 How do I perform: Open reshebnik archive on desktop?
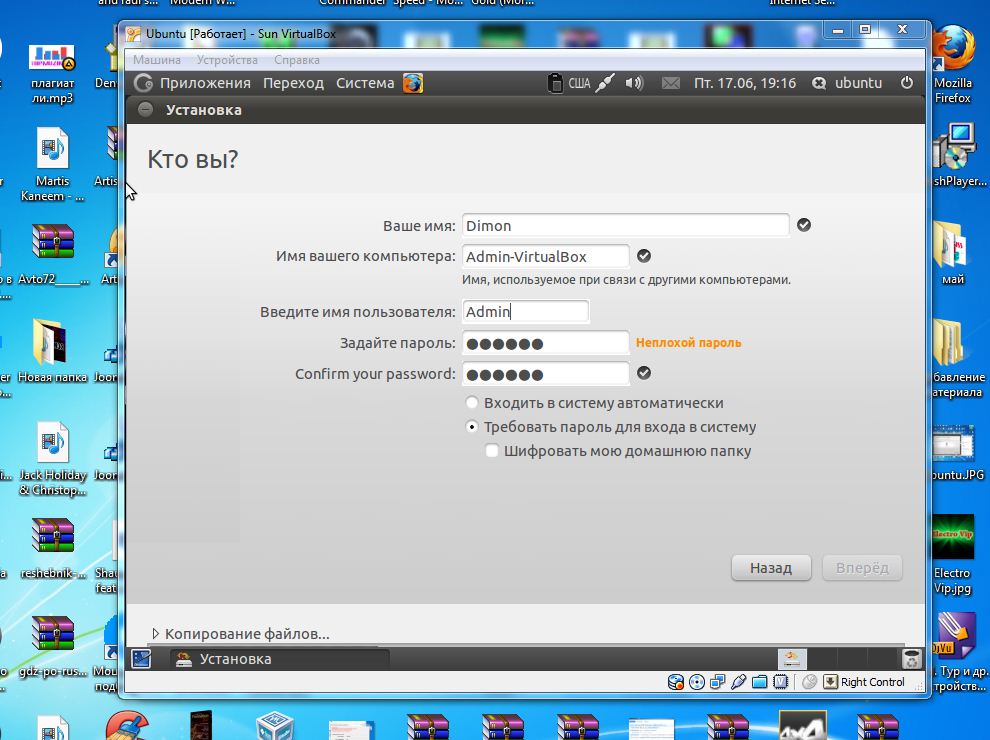tap(52, 548)
